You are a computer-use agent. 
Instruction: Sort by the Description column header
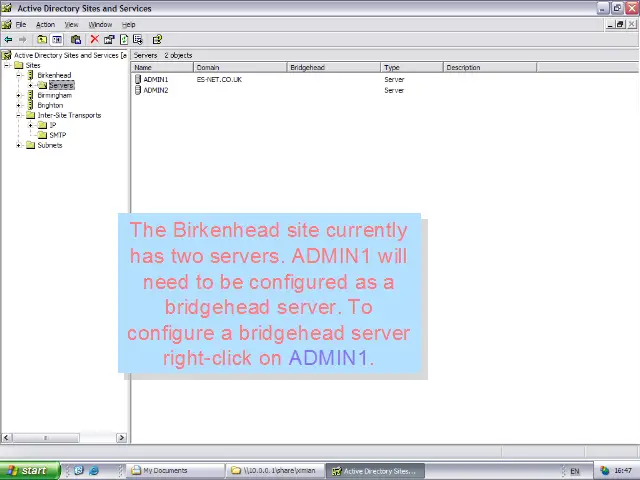coord(490,67)
